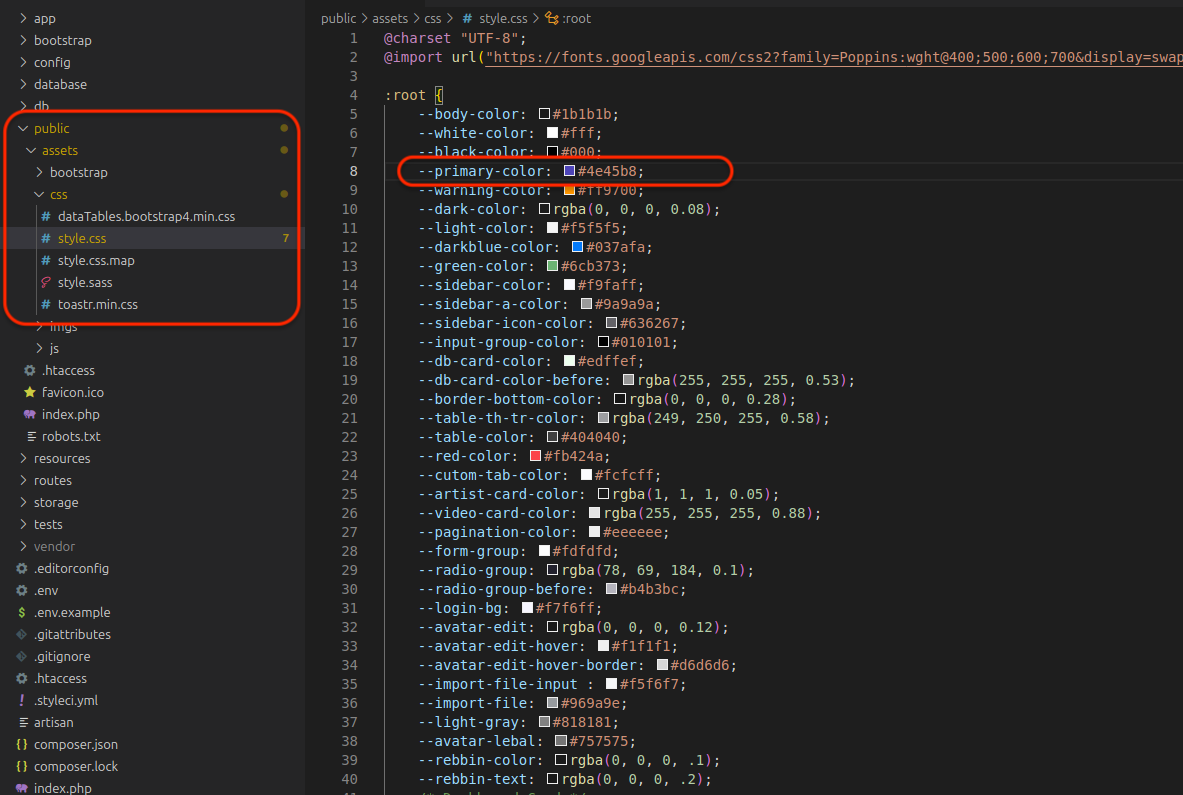Click the .styleci.yml exclamation icon

click(22, 700)
